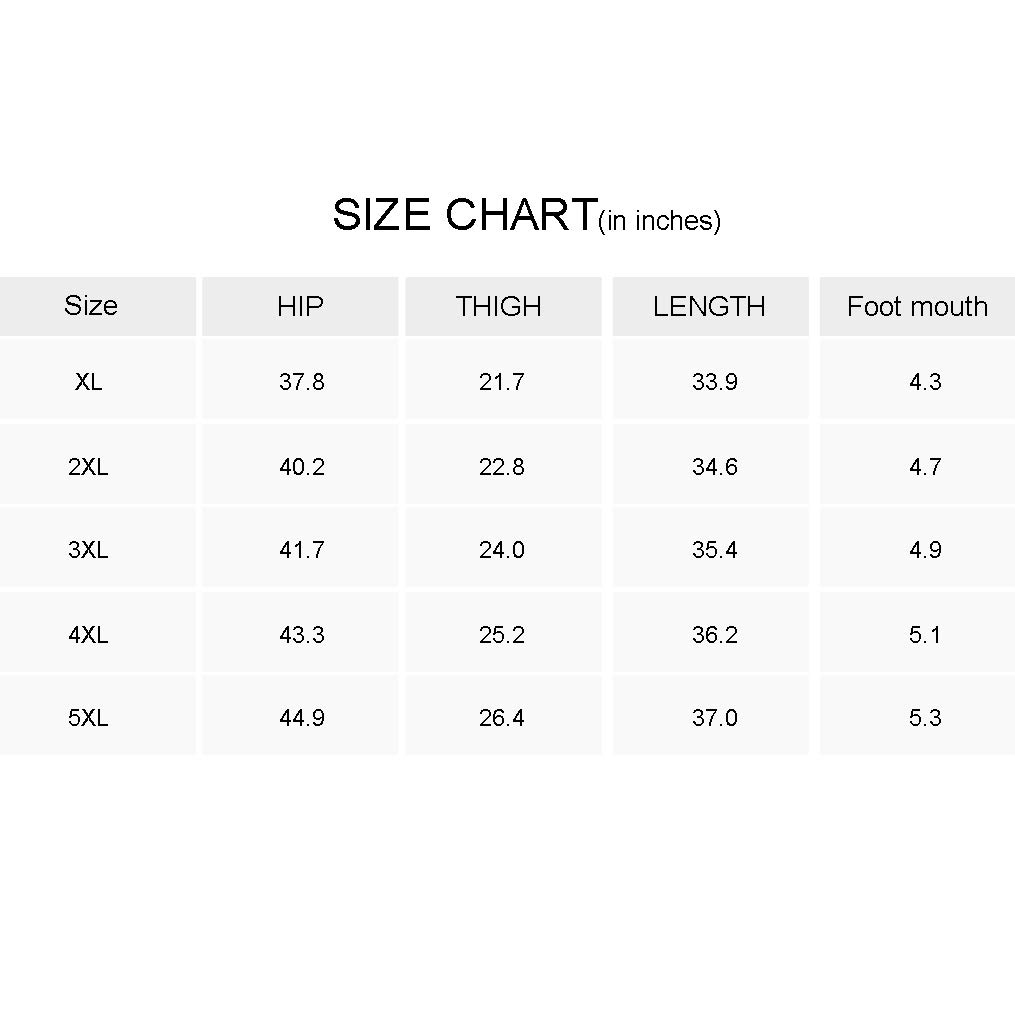This screenshot has width=1015, height=1015.
Task: Click the SIZE CHART title text
Action: (x=463, y=215)
